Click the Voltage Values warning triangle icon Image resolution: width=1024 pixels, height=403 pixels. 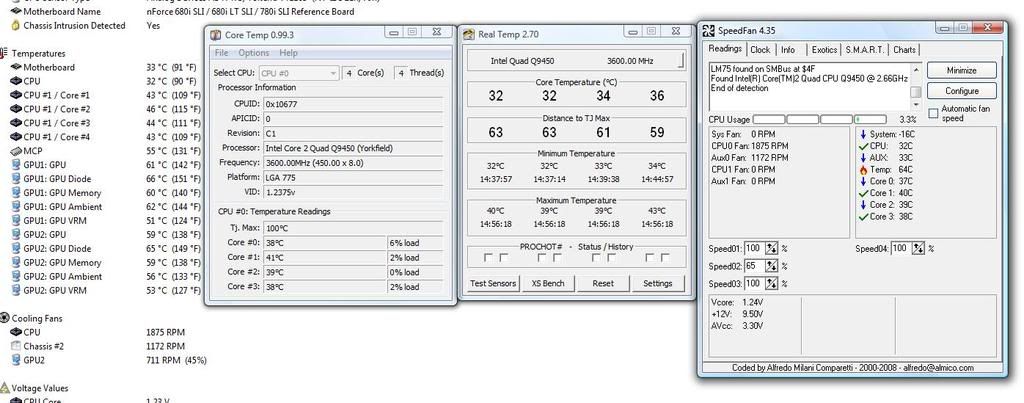(5, 388)
